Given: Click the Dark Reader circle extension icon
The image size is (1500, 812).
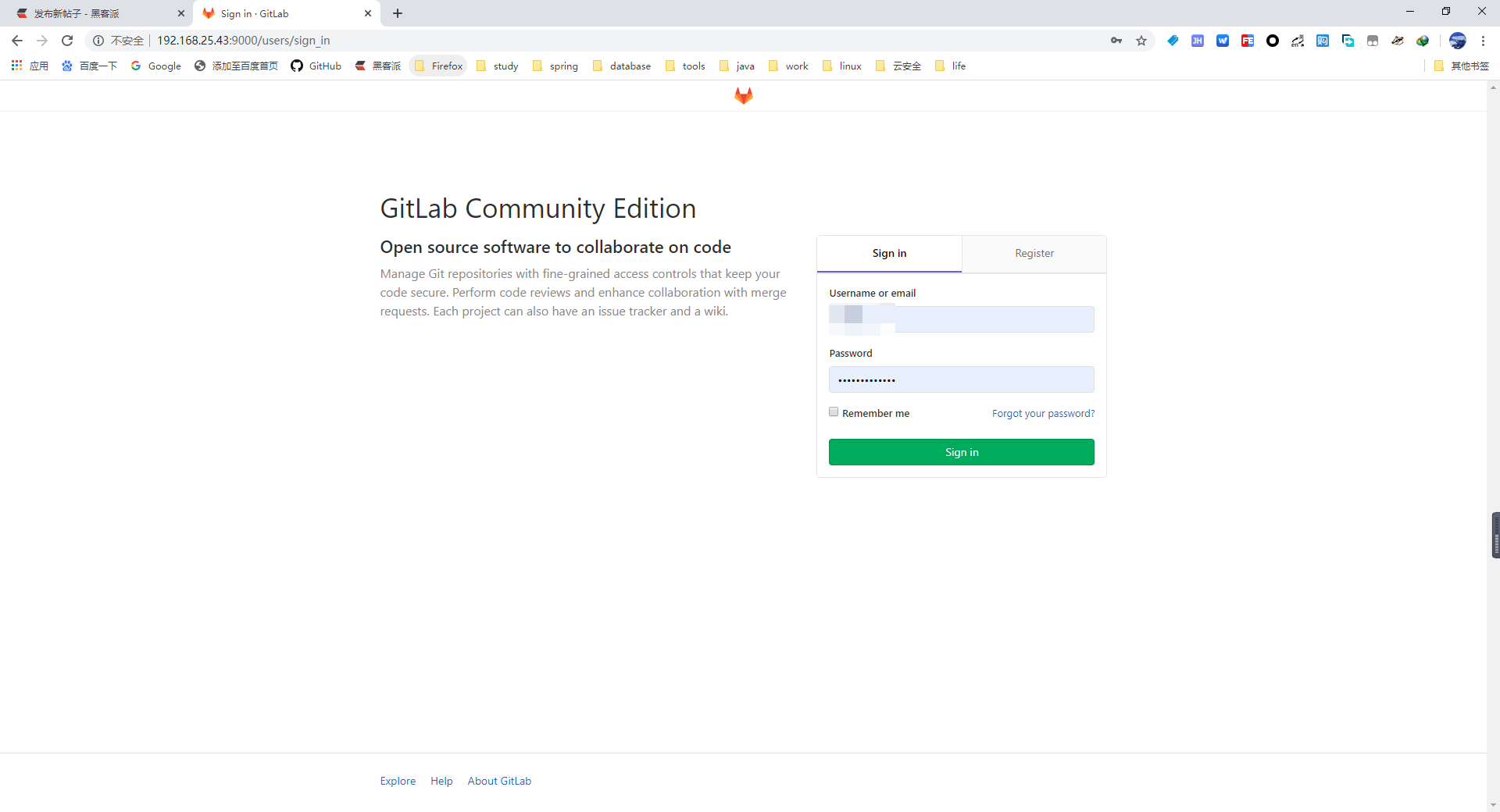Looking at the screenshot, I should (x=1273, y=41).
